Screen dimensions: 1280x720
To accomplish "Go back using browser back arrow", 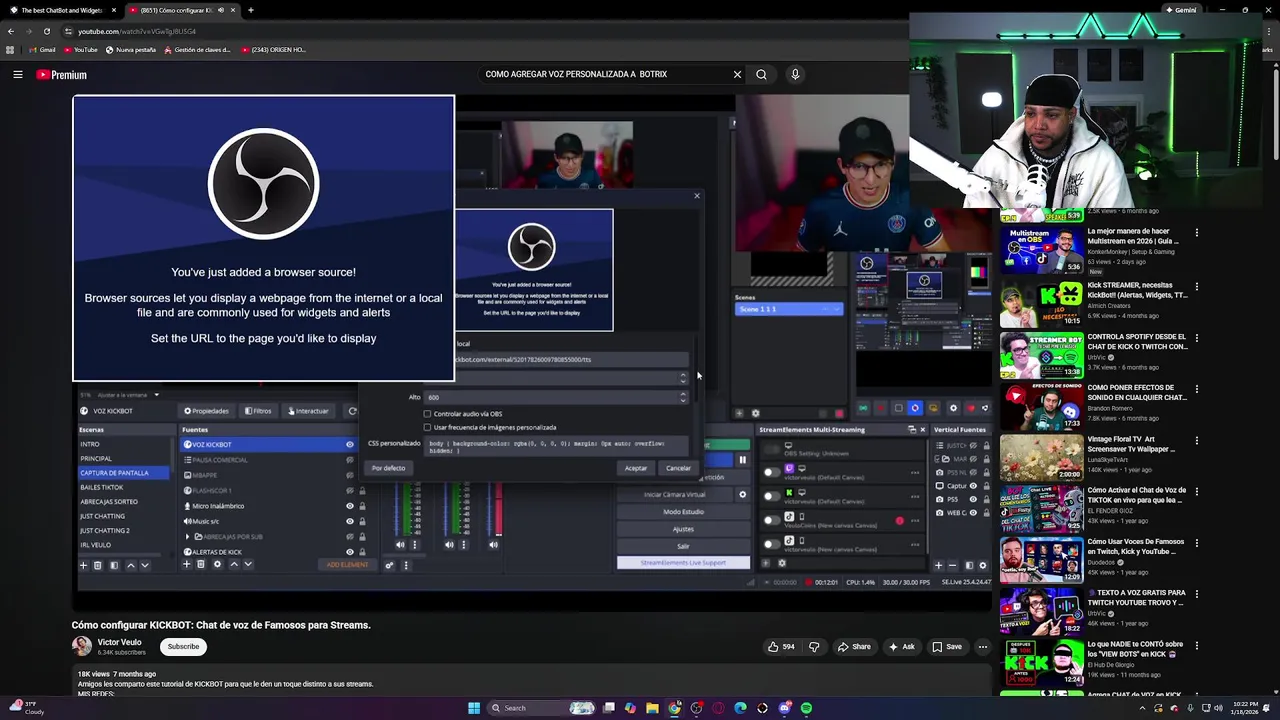I will 11,31.
